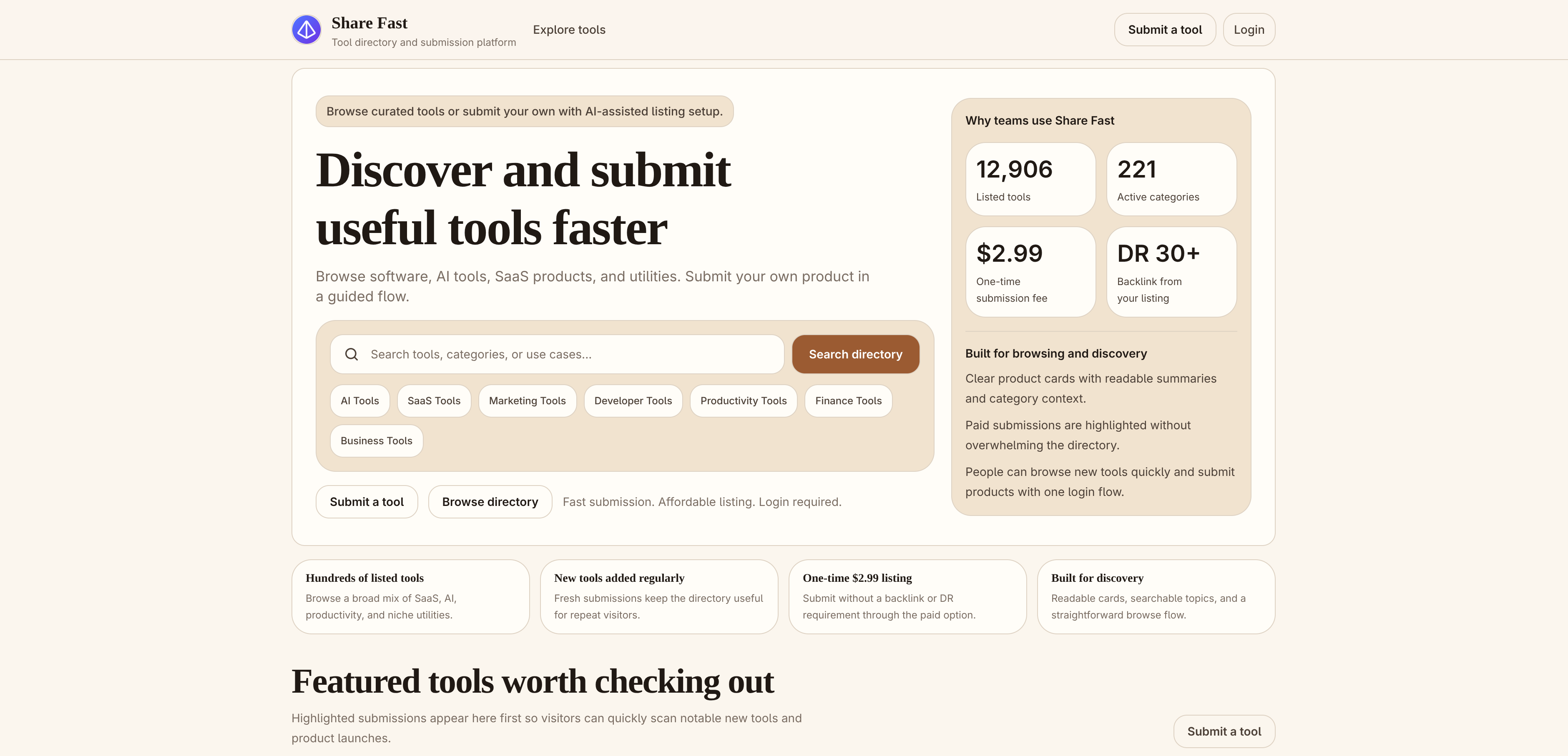This screenshot has height=756, width=1568.
Task: Click 'Fast submission. Affordable listing. Login required.' text
Action: point(702,502)
